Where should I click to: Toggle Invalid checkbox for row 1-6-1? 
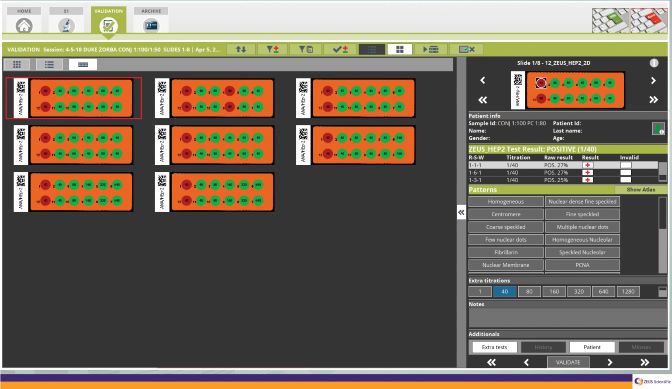626,173
